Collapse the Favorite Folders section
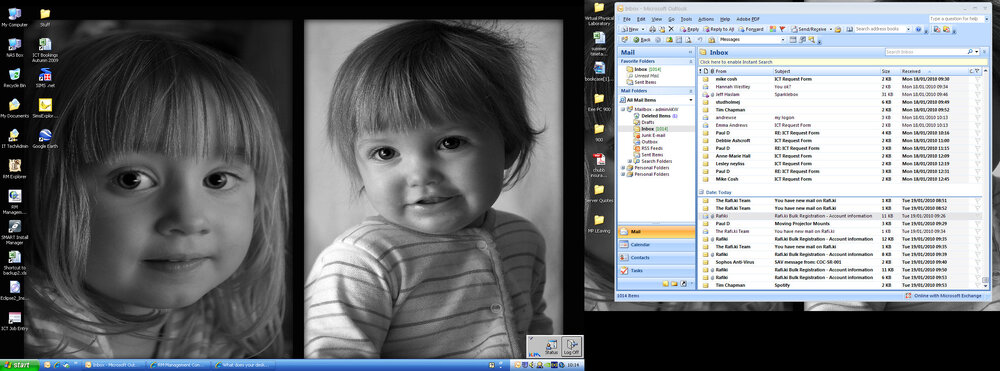 691,61
